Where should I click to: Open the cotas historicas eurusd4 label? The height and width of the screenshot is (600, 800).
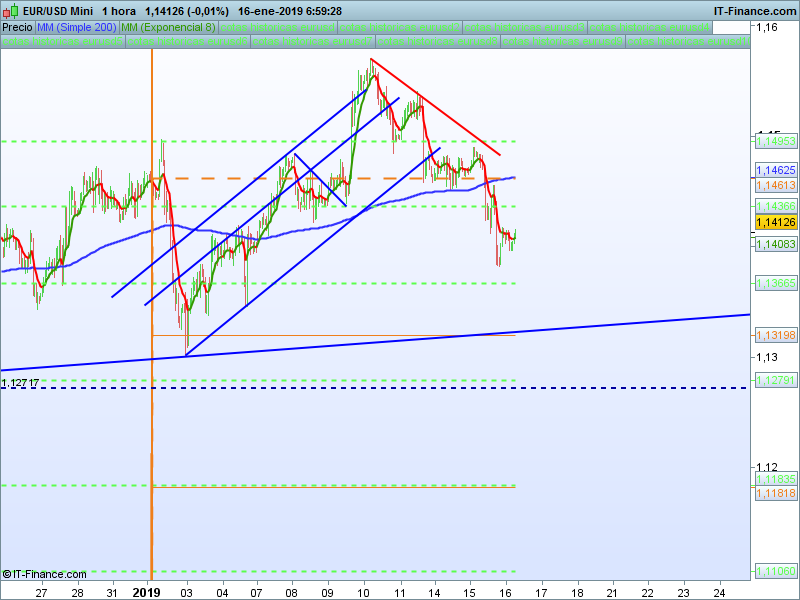click(650, 27)
